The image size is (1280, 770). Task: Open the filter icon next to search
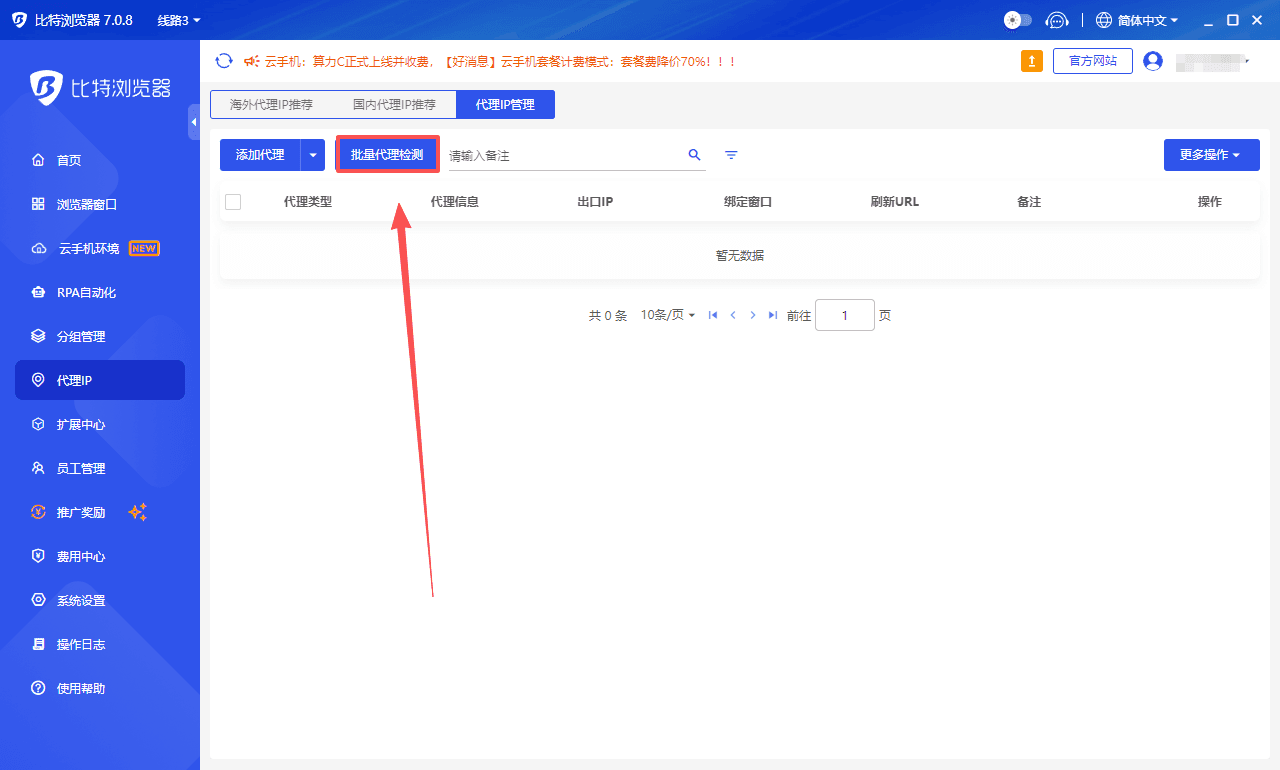coord(731,155)
